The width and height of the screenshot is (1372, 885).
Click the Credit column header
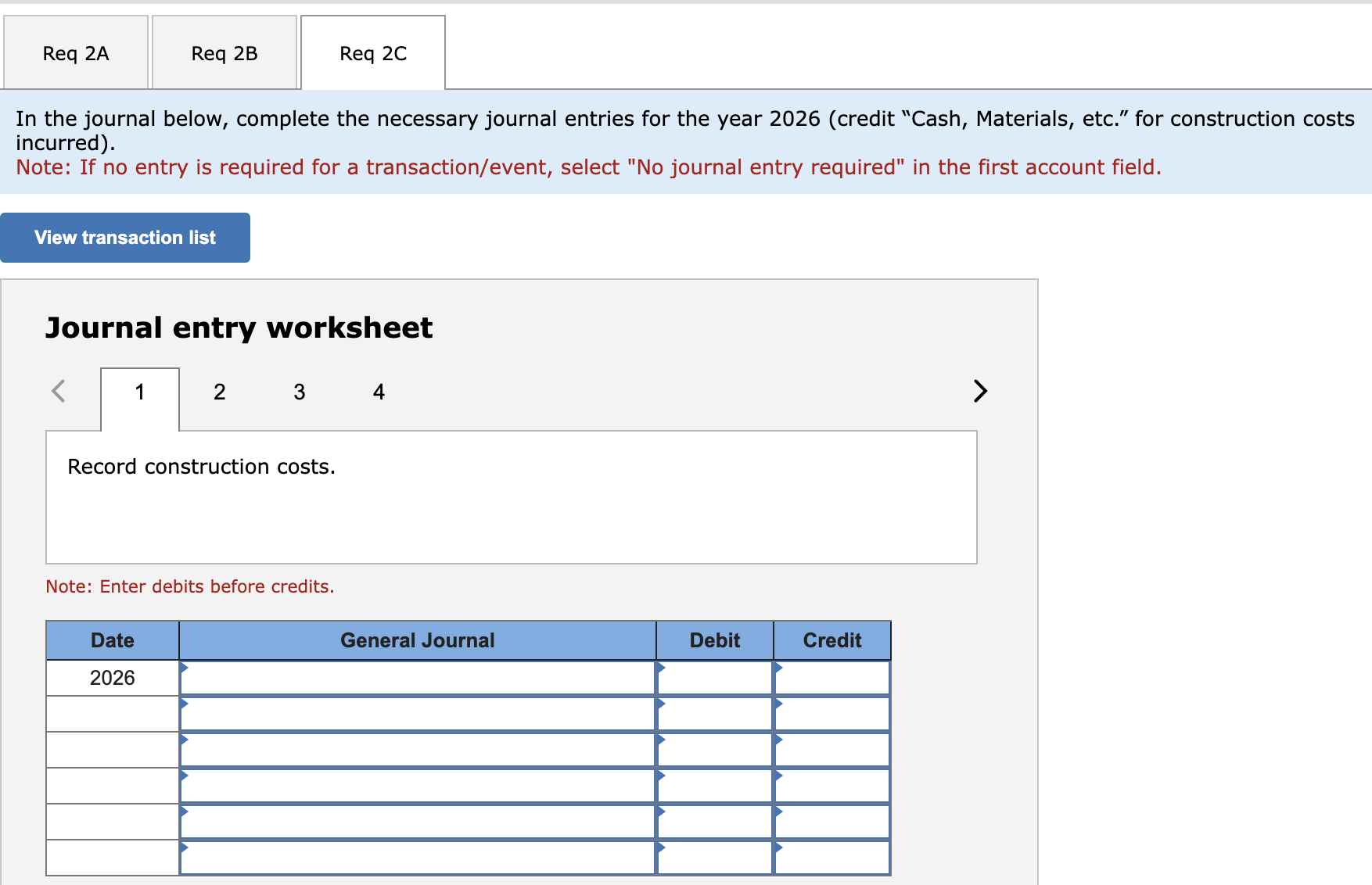(832, 640)
